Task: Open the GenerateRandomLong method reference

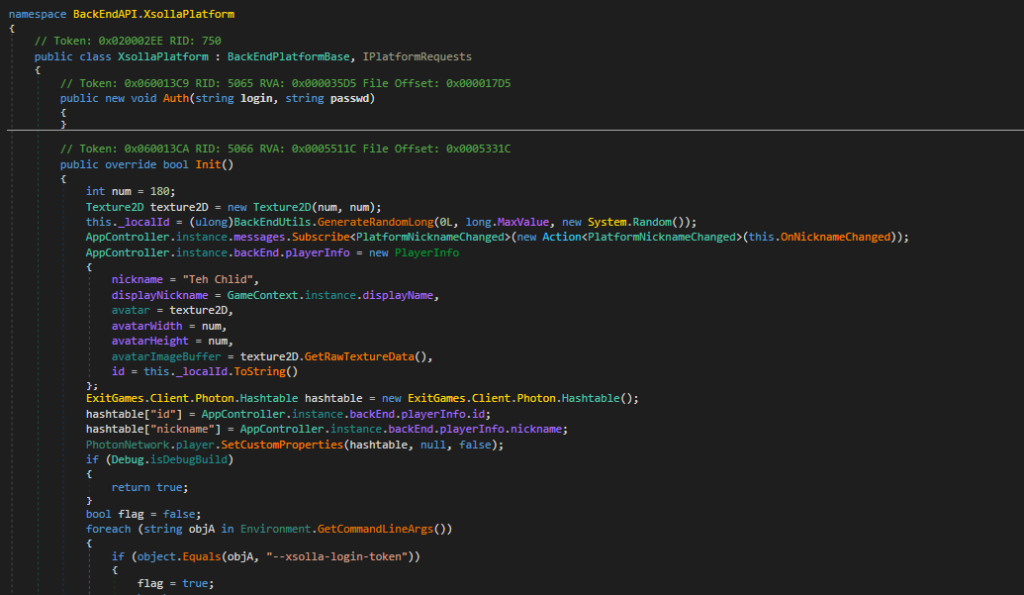Action: coord(376,221)
